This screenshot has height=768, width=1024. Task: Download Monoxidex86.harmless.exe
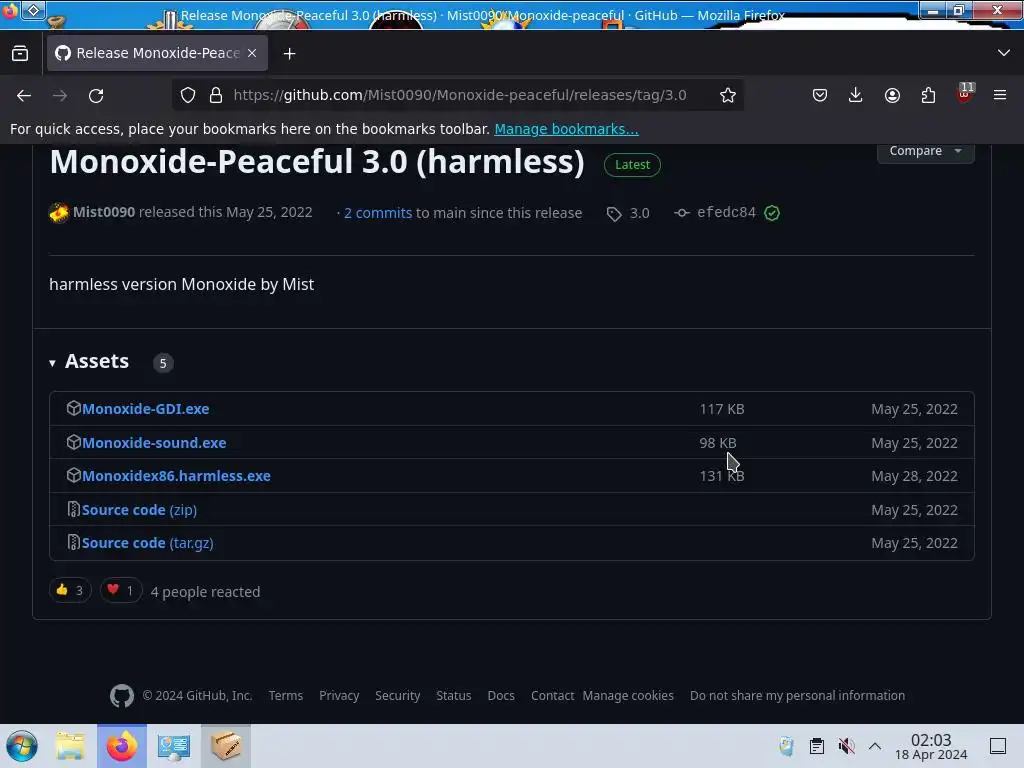[176, 476]
